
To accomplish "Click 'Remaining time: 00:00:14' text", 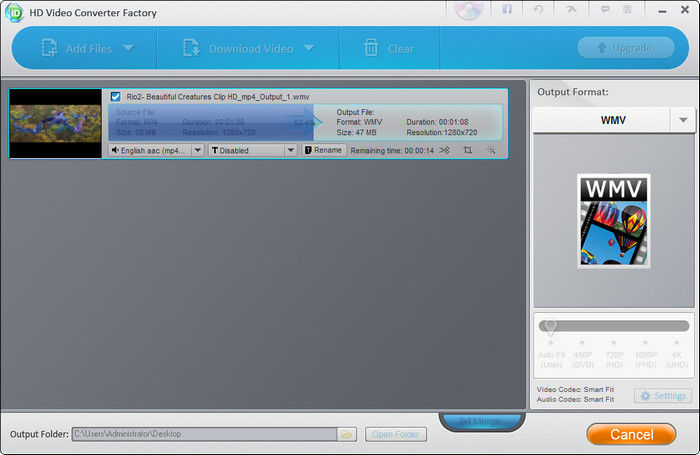I will [392, 150].
